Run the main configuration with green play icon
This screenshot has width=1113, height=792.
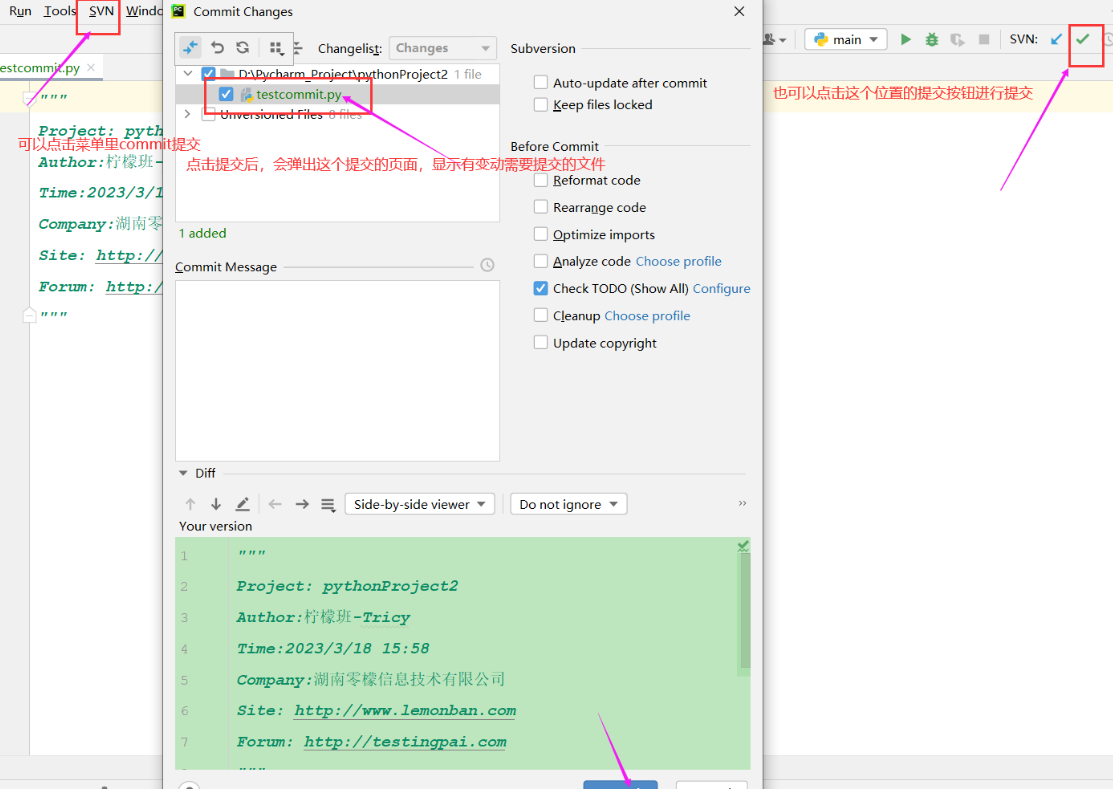[905, 39]
